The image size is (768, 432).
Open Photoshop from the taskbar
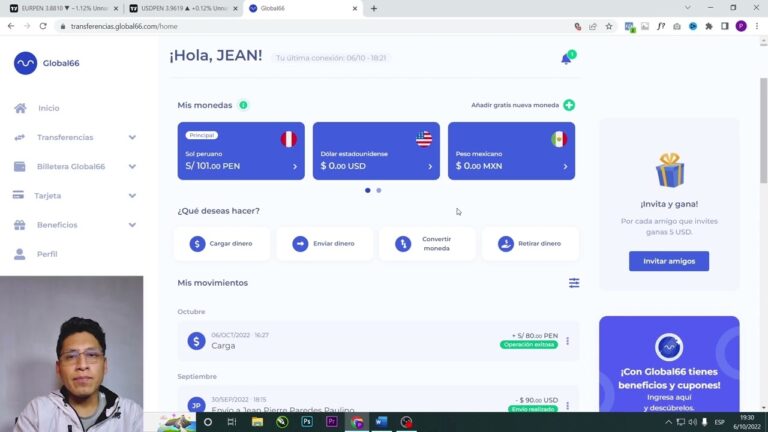[x=307, y=422]
